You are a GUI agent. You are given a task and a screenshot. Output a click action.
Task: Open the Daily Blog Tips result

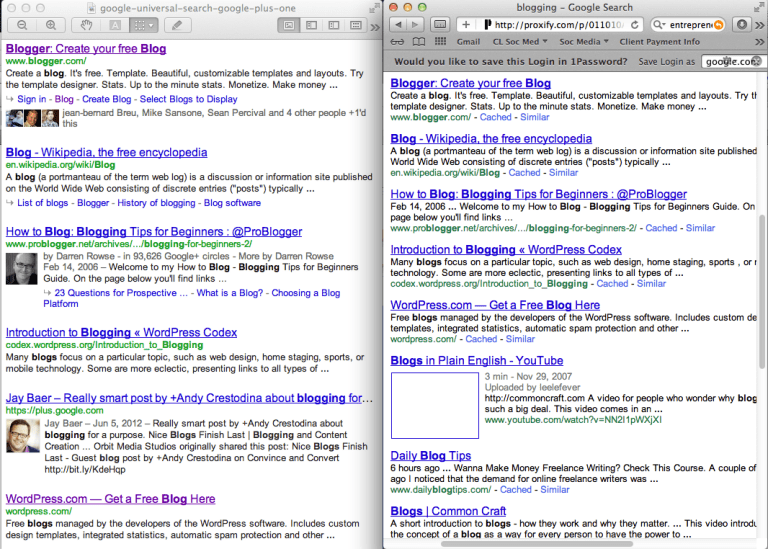[x=431, y=456]
